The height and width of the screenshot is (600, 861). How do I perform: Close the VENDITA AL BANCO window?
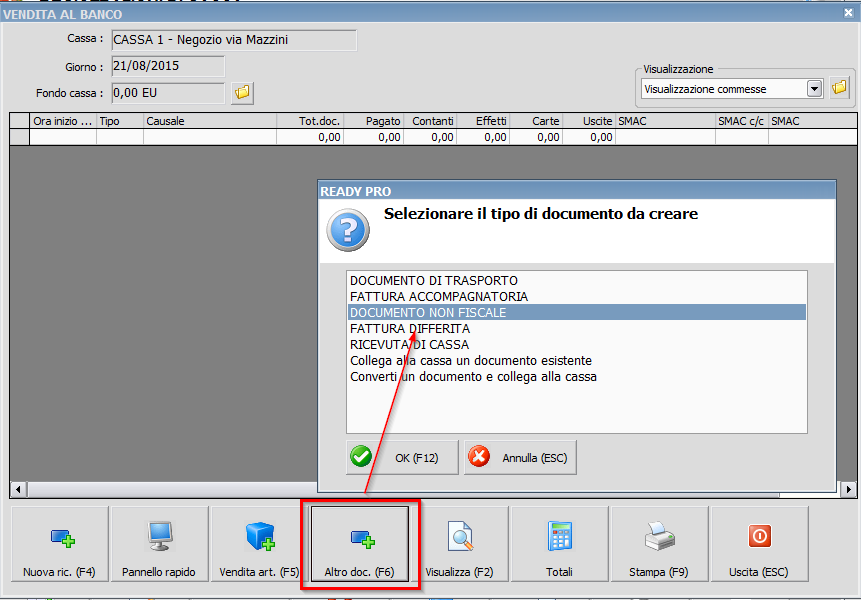(848, 12)
